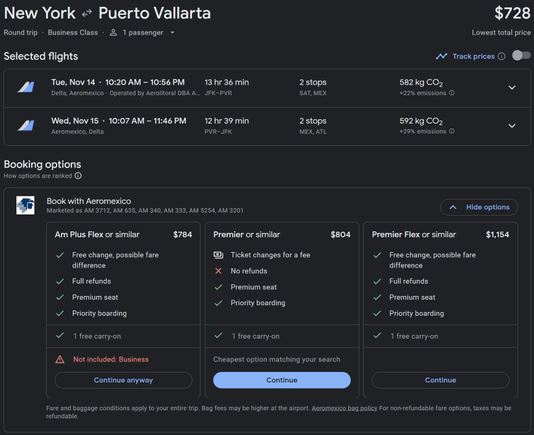Click the info icon beside +29% emissions
534x435 pixels.
click(452, 131)
